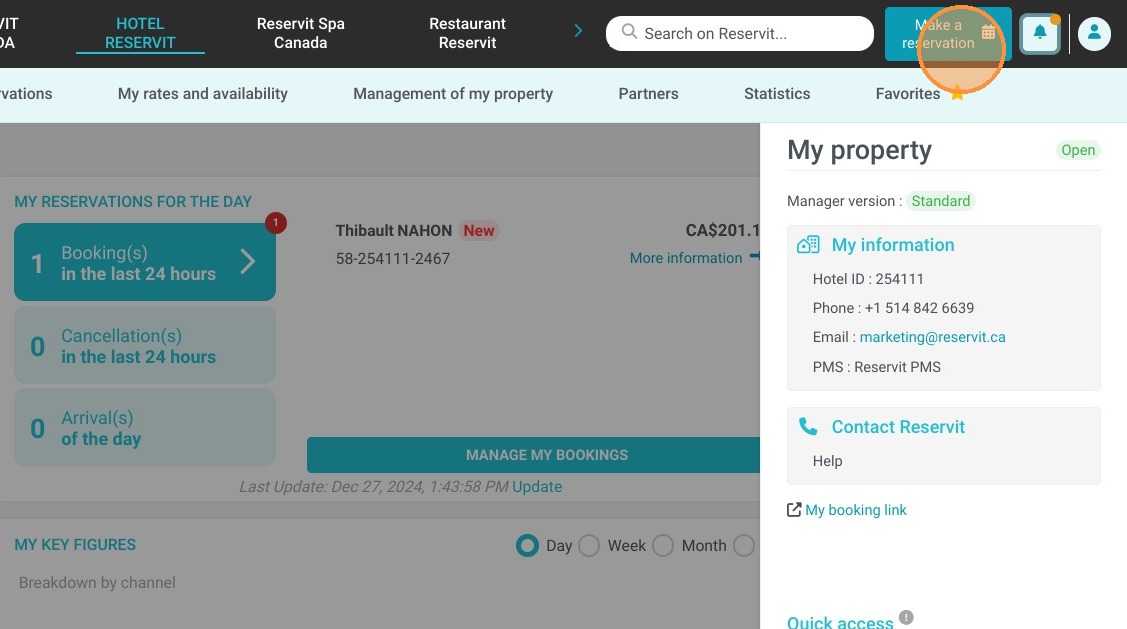This screenshot has width=1127, height=629.
Task: Select the Day radio button
Action: tap(527, 546)
